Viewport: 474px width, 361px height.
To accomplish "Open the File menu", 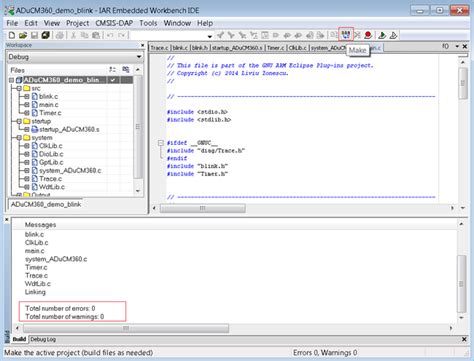I will point(12,23).
